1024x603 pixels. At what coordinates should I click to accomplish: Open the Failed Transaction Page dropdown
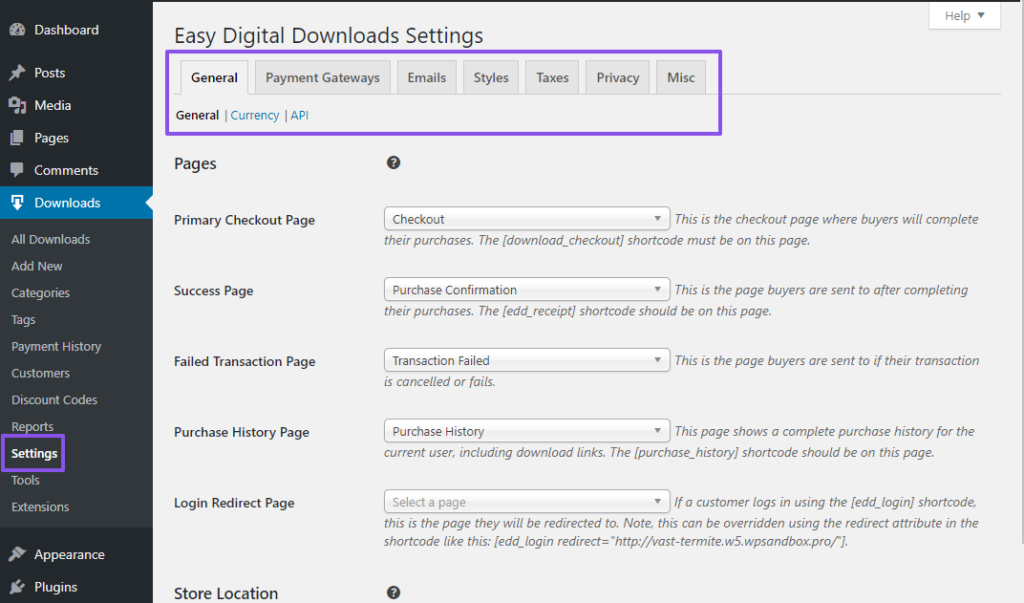pyautogui.click(x=526, y=360)
